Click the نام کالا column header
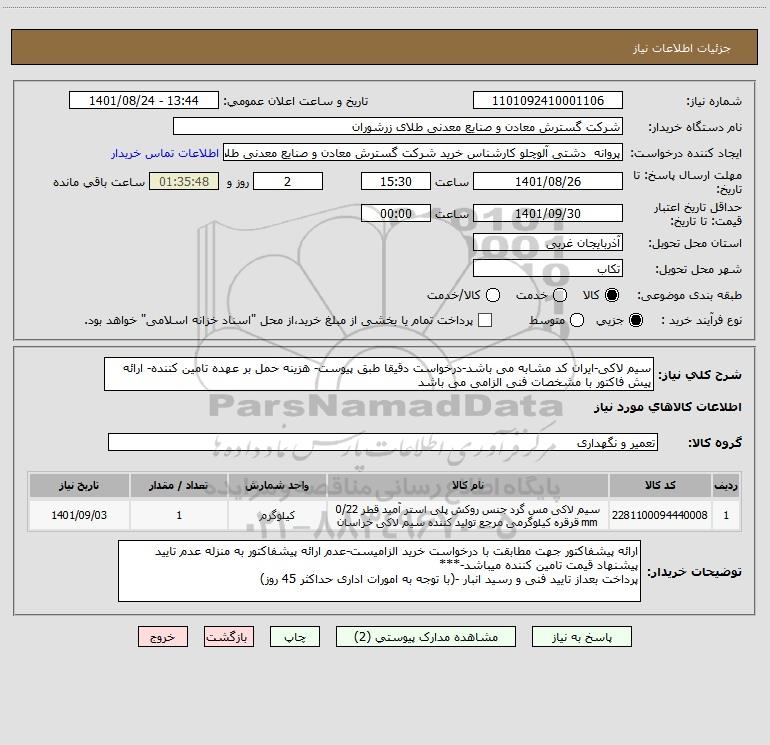The image size is (770, 745). [468, 486]
